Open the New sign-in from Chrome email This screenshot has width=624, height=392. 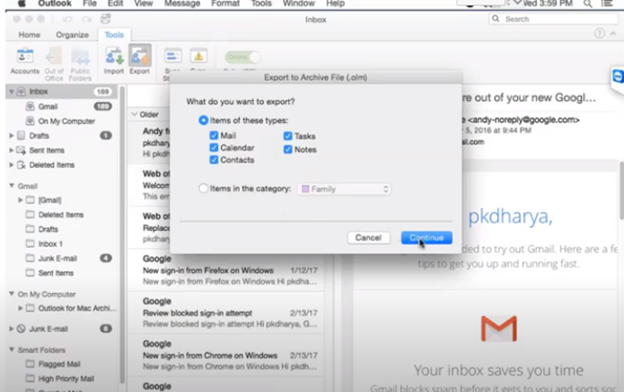tap(226, 355)
